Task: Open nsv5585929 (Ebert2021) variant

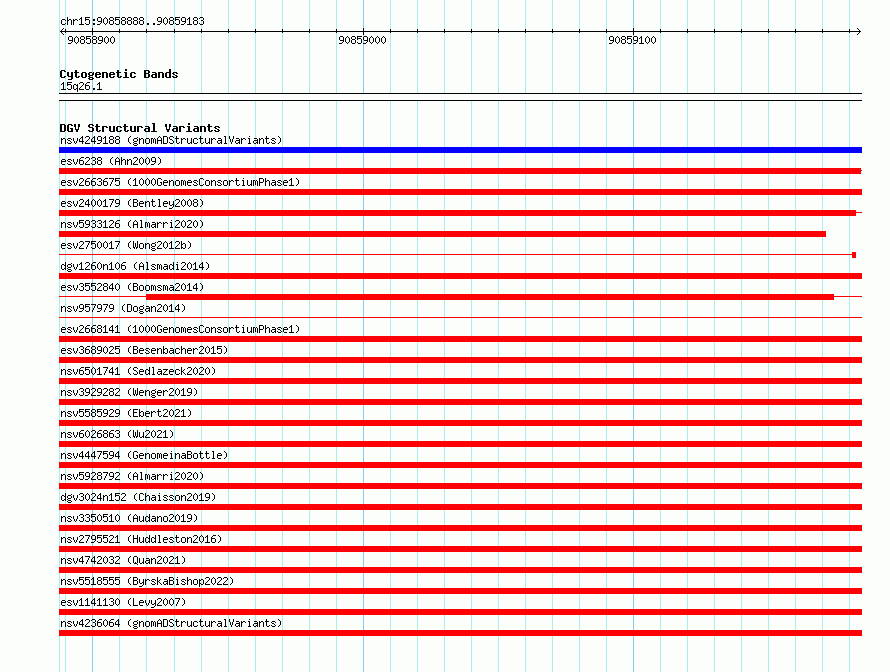Action: tap(126, 413)
